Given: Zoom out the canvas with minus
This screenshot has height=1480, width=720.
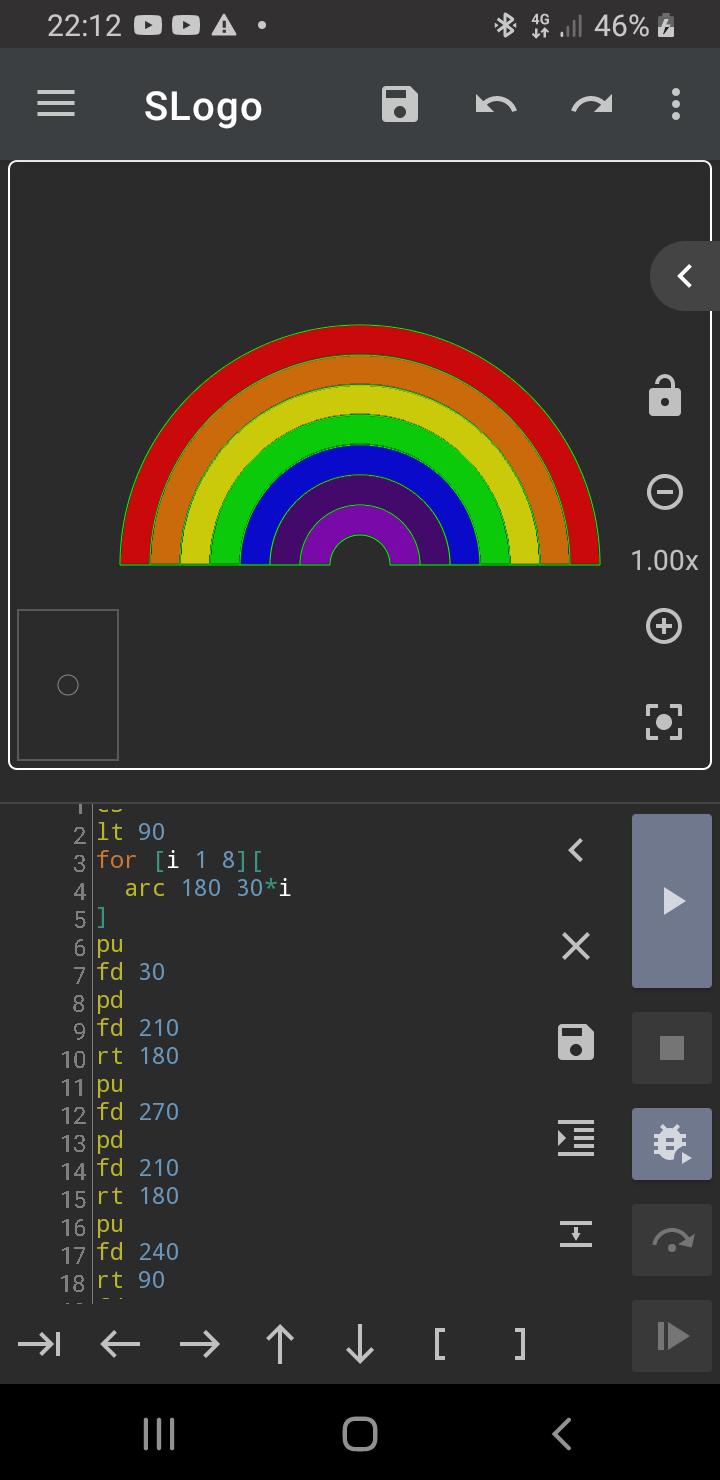Looking at the screenshot, I should tap(665, 492).
